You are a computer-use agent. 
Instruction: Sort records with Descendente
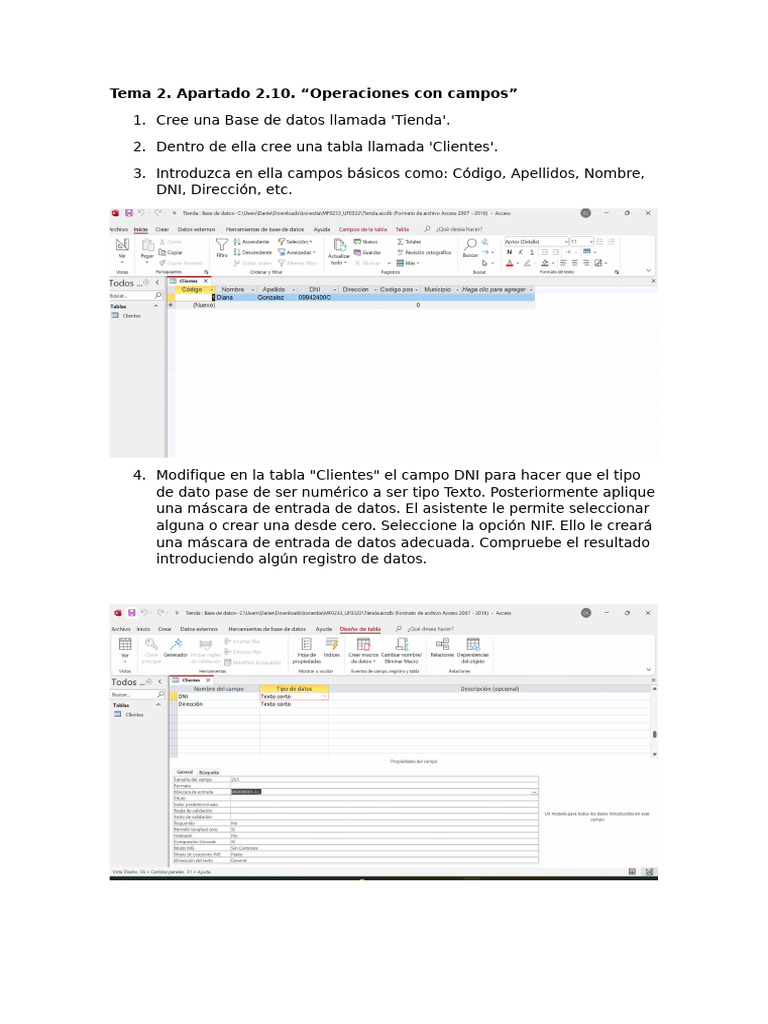pyautogui.click(x=253, y=252)
